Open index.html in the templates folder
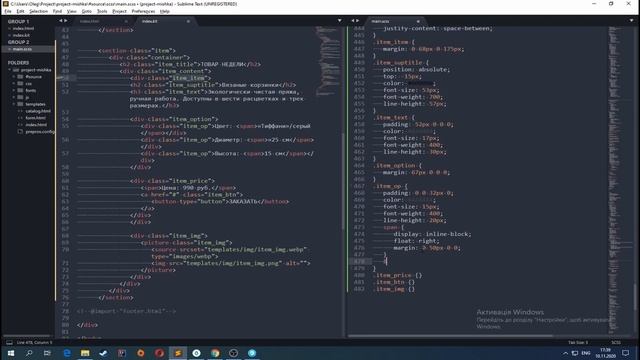The width and height of the screenshot is (640, 360). click(x=36, y=125)
